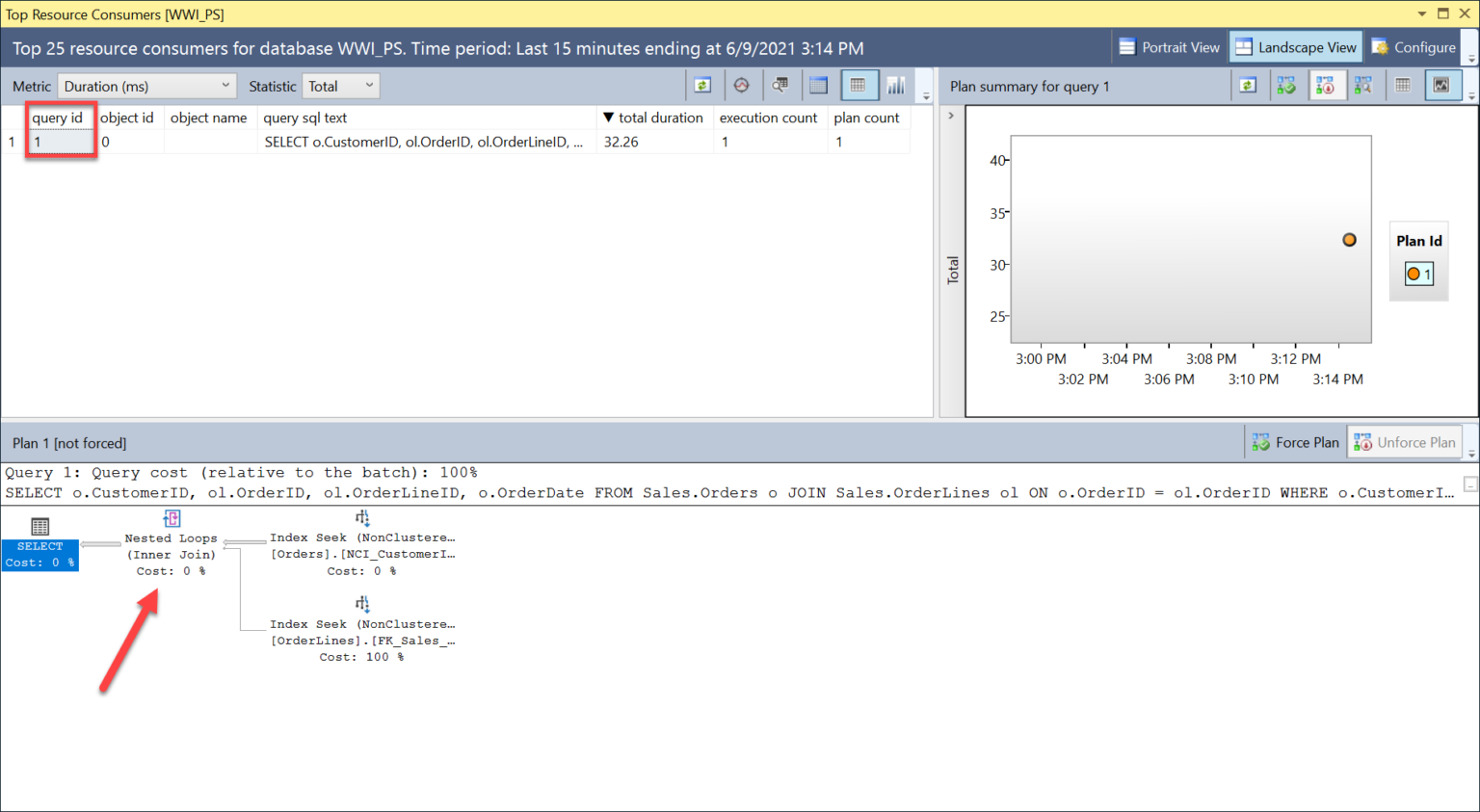The width and height of the screenshot is (1480, 812).
Task: Switch to Portrait View layout
Action: coord(1169,47)
